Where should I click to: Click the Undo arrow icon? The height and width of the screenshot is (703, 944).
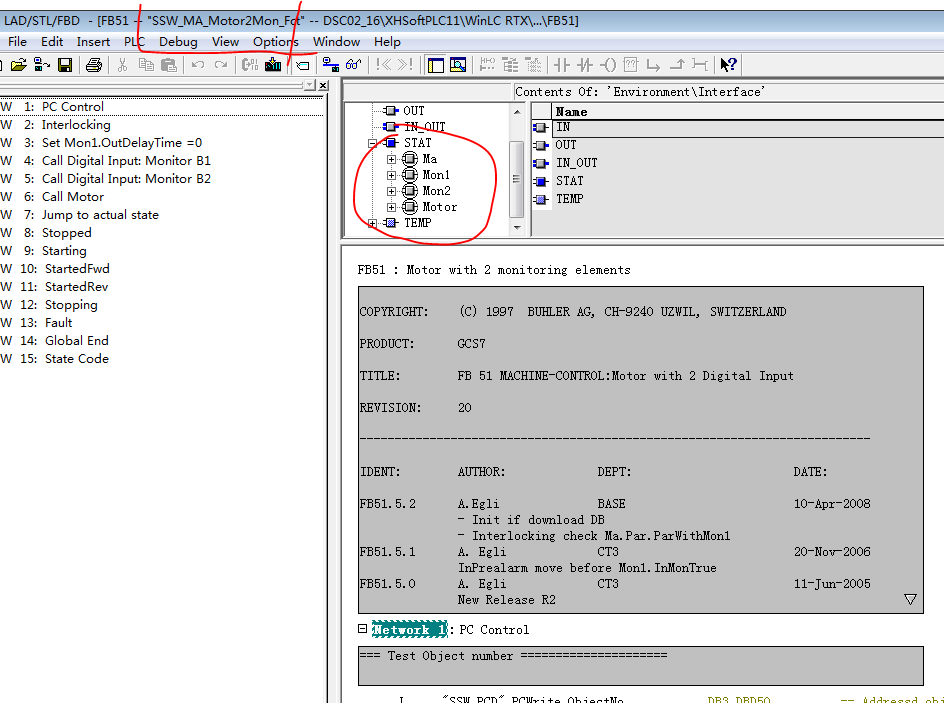[198, 65]
